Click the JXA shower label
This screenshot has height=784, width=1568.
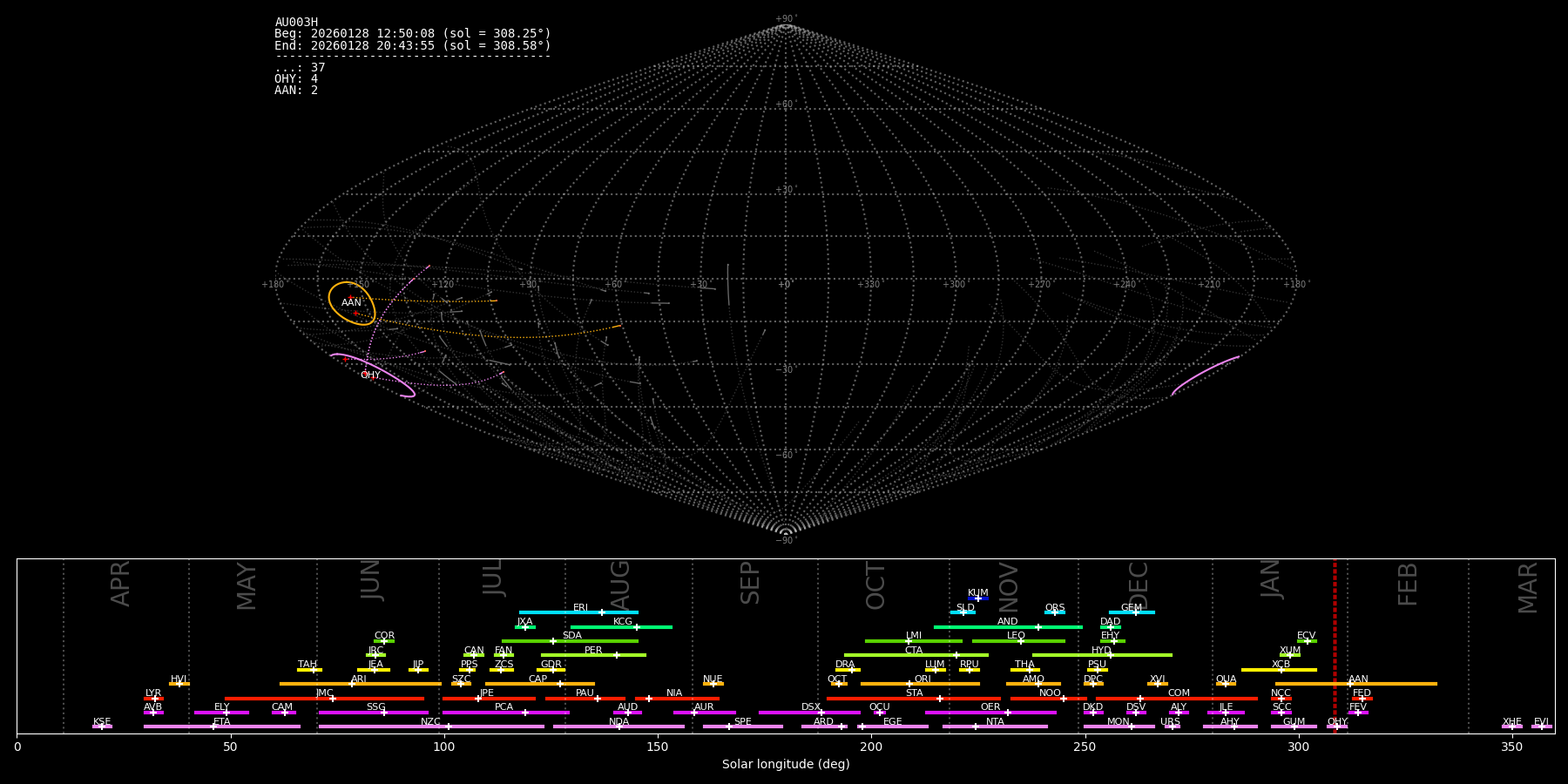point(524,622)
